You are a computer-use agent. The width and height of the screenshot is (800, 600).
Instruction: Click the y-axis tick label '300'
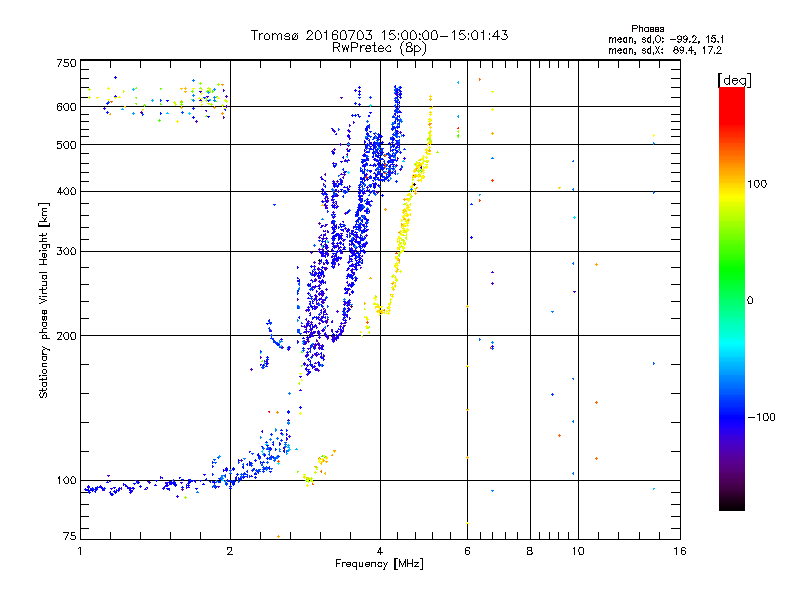point(66,252)
